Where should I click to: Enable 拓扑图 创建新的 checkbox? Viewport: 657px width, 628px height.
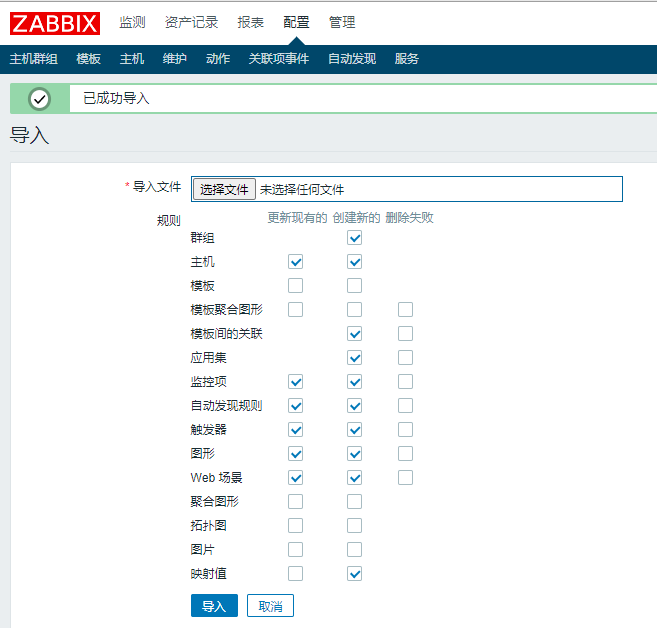(x=354, y=525)
